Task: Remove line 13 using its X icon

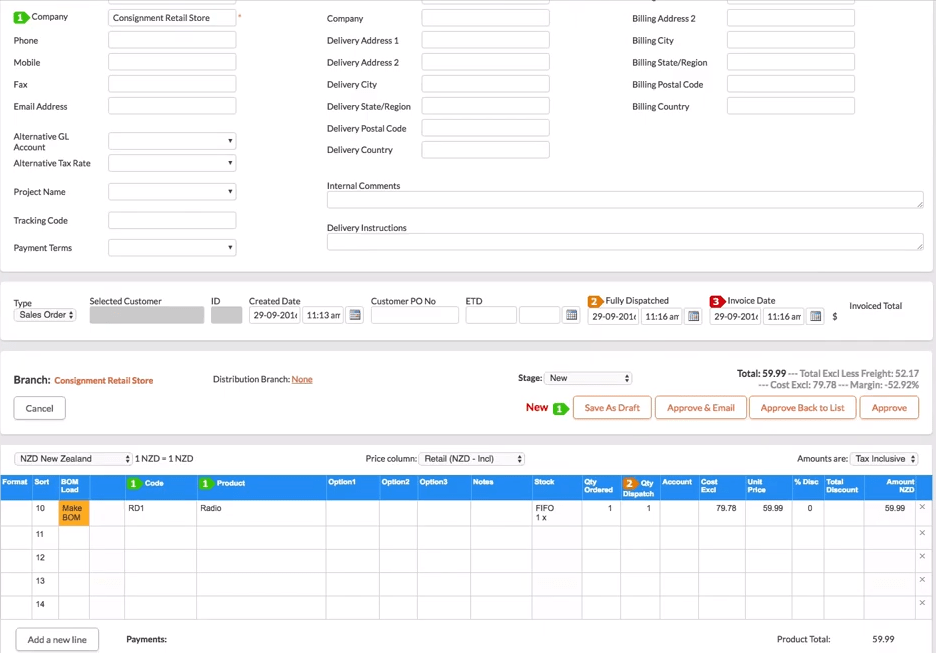Action: pos(922,580)
